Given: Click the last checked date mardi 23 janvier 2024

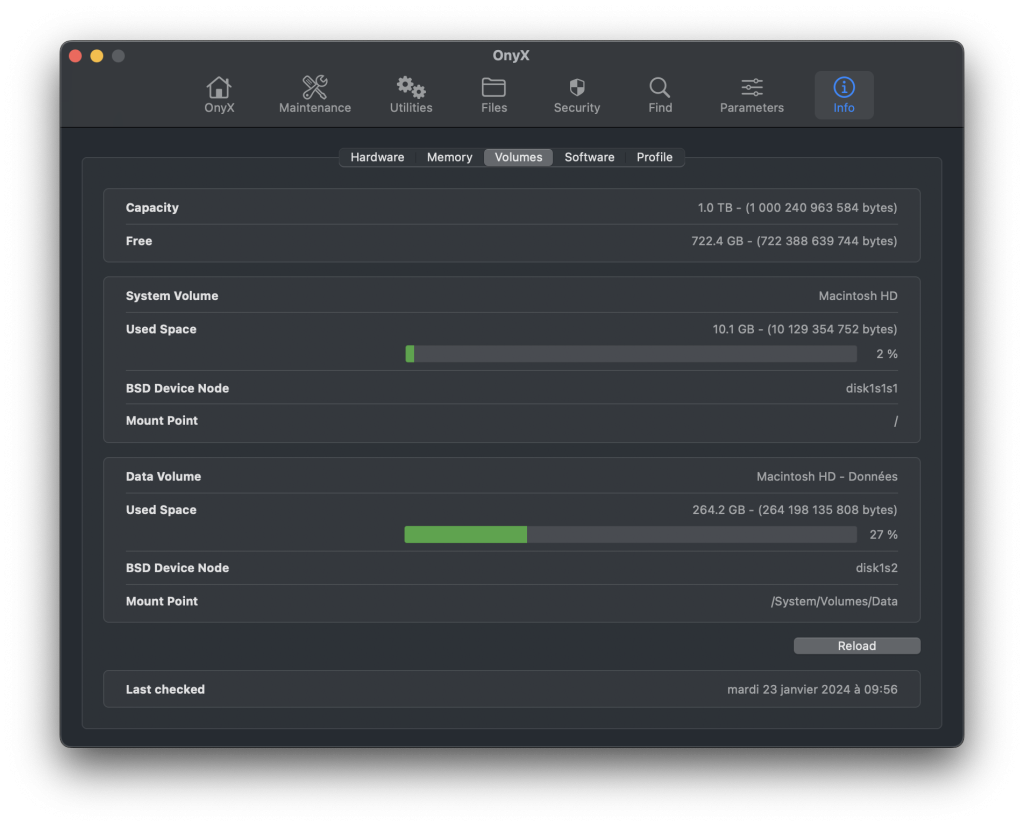Looking at the screenshot, I should [812, 689].
